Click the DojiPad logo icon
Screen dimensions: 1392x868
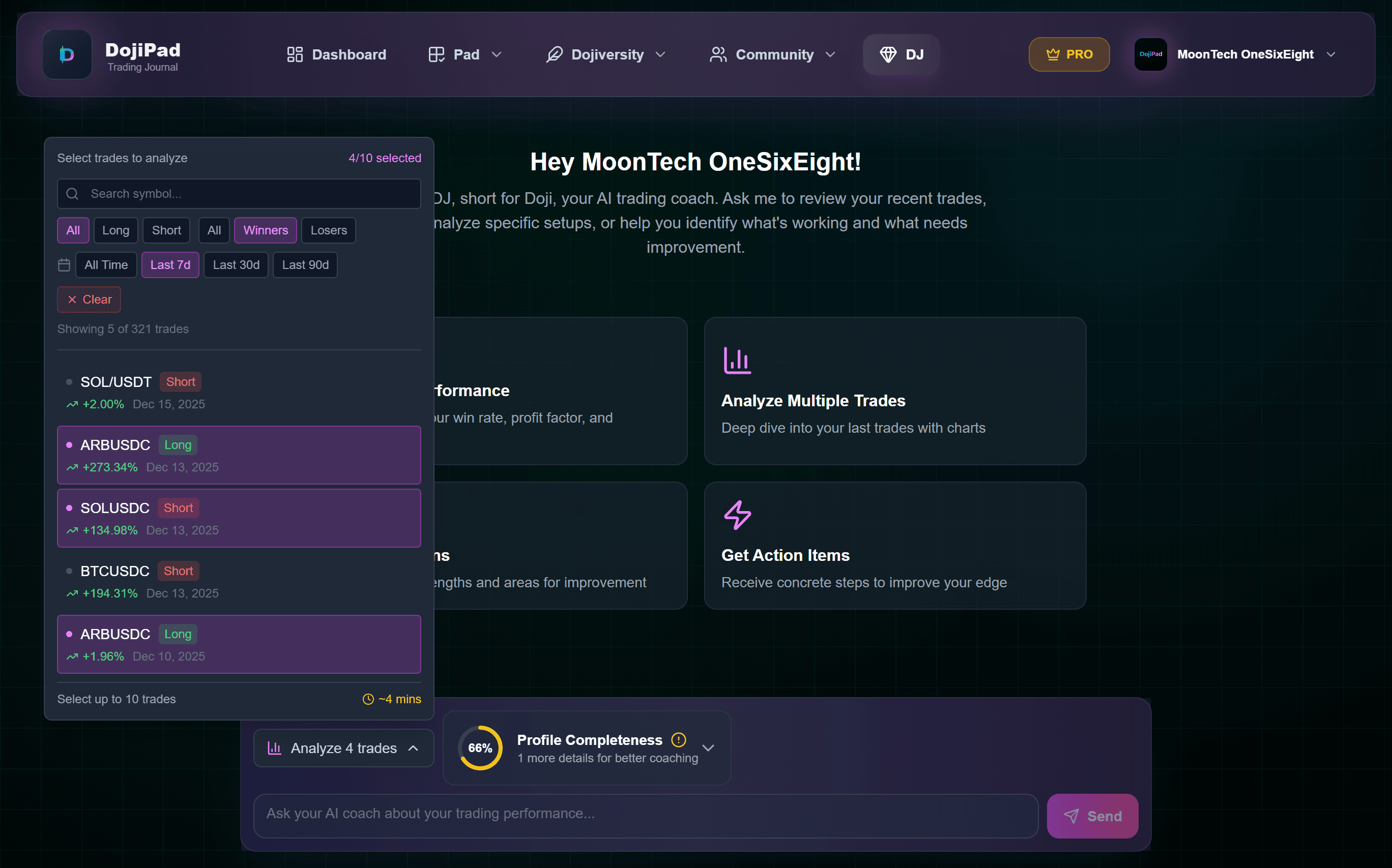(x=67, y=54)
